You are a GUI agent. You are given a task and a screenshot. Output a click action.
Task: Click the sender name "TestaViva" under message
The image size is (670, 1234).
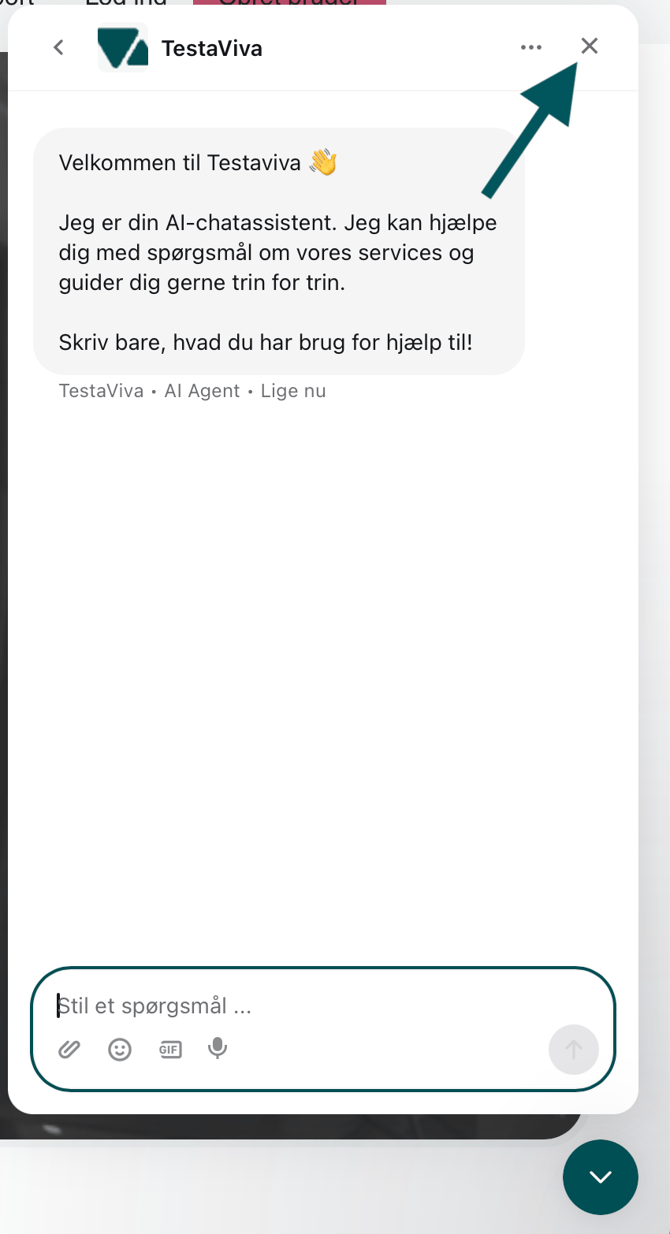(101, 391)
